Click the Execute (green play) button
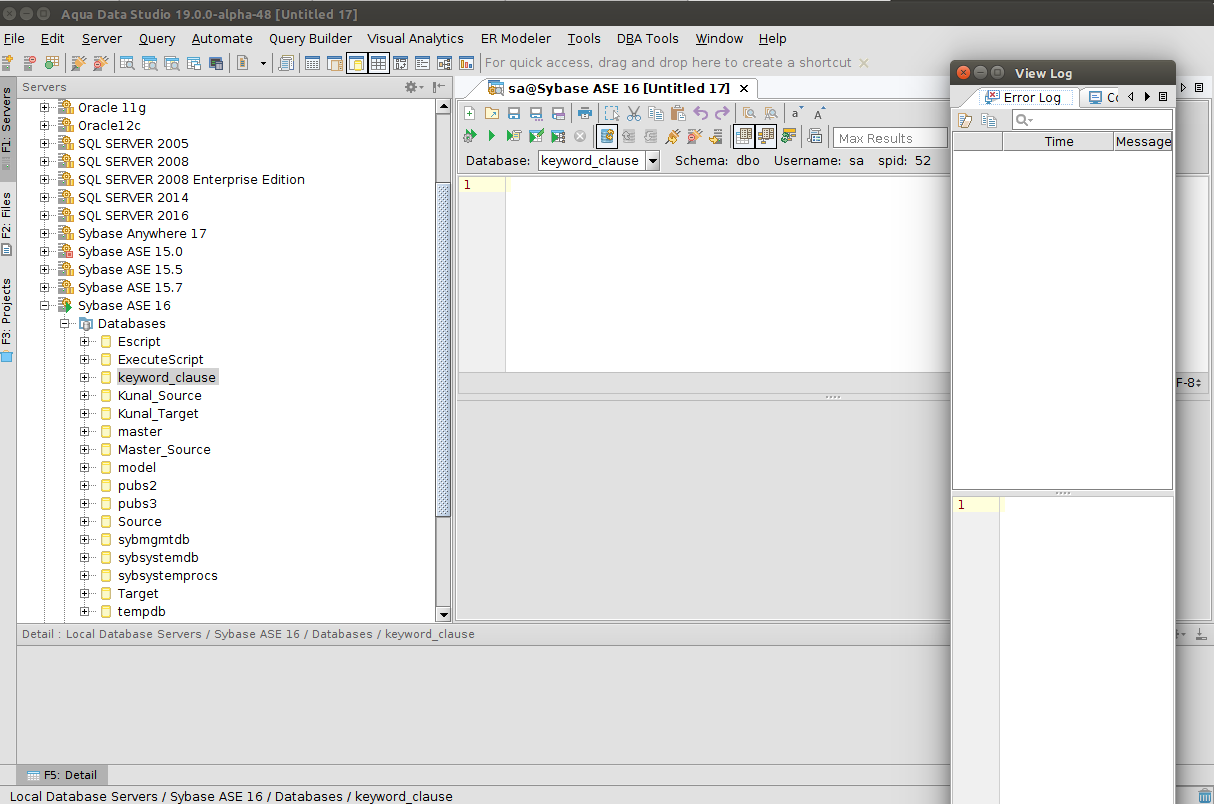Screen dimensions: 1214x804 [x=491, y=136]
